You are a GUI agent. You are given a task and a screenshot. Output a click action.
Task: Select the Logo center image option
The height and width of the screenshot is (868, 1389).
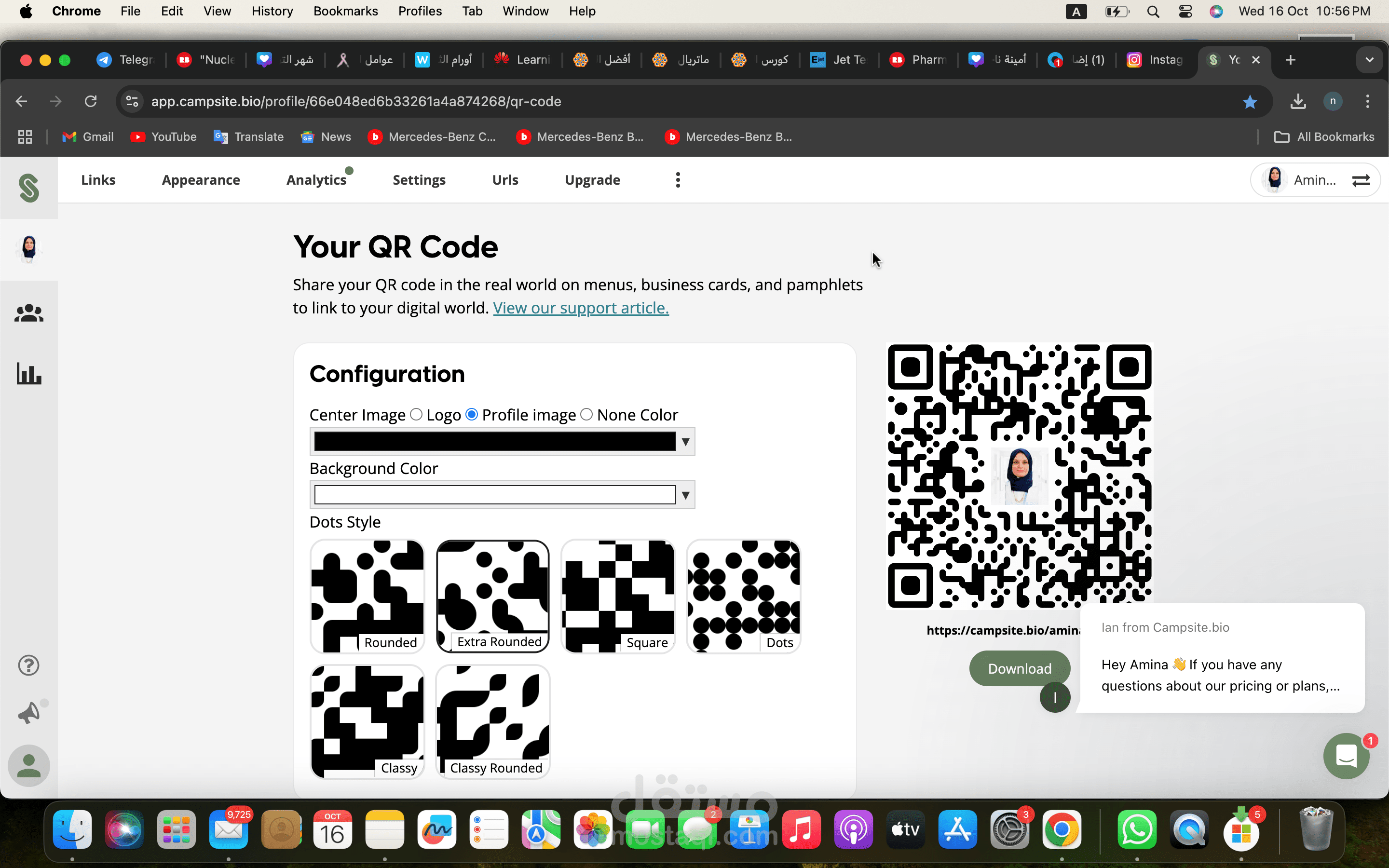(416, 415)
